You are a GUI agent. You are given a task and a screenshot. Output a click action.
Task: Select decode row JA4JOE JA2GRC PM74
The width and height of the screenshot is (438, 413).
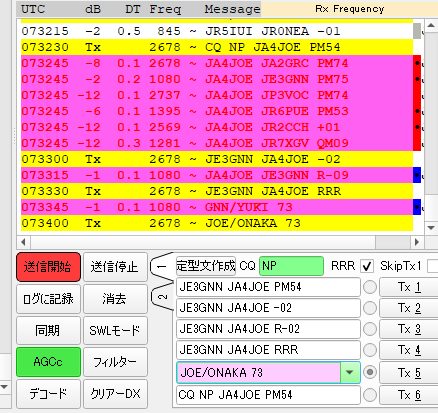[x=217, y=63]
